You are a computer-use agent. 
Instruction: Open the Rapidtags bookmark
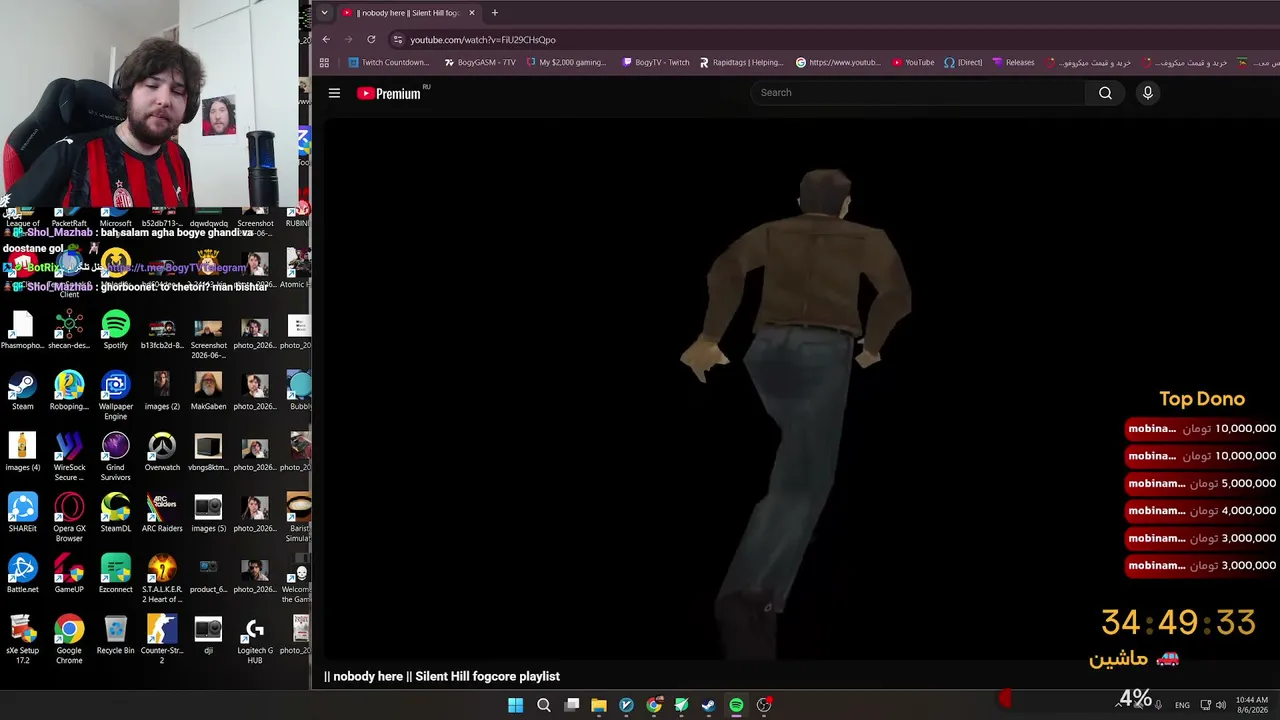coord(741,62)
